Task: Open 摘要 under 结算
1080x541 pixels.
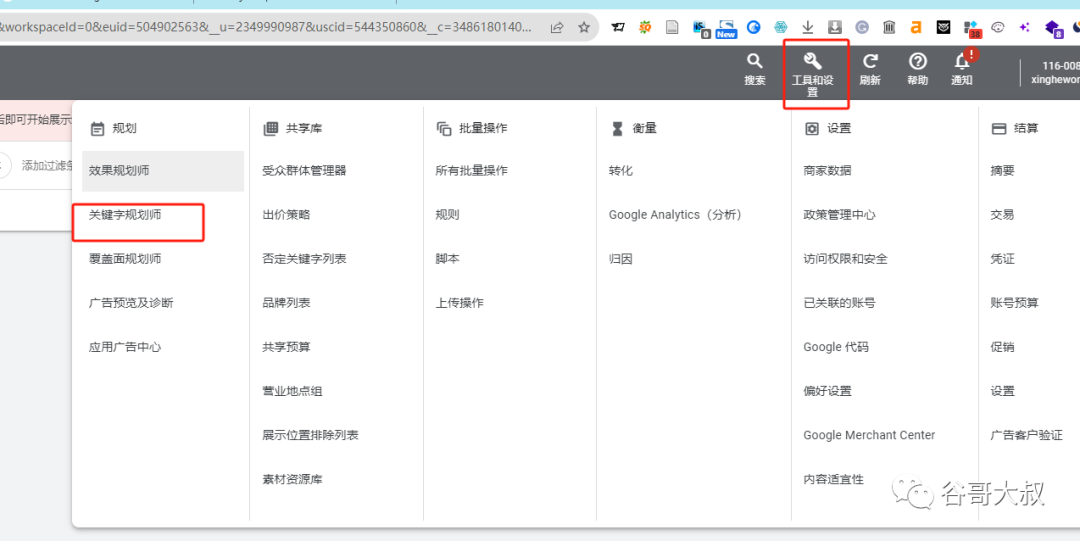Action: pyautogui.click(x=1002, y=170)
